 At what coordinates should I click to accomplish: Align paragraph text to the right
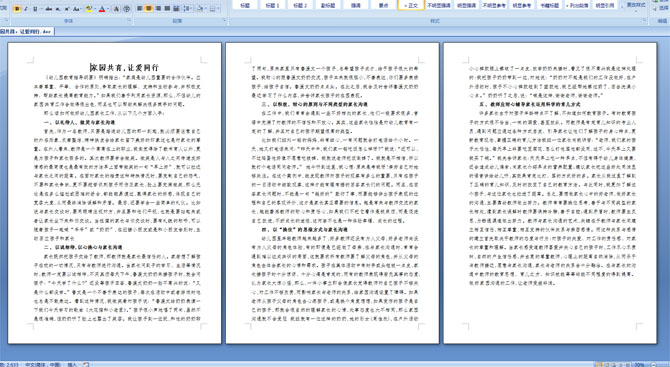point(158,9)
